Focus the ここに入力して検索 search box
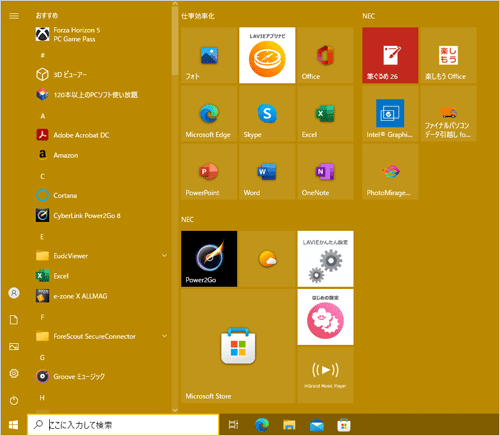500x436 pixels. (123, 425)
